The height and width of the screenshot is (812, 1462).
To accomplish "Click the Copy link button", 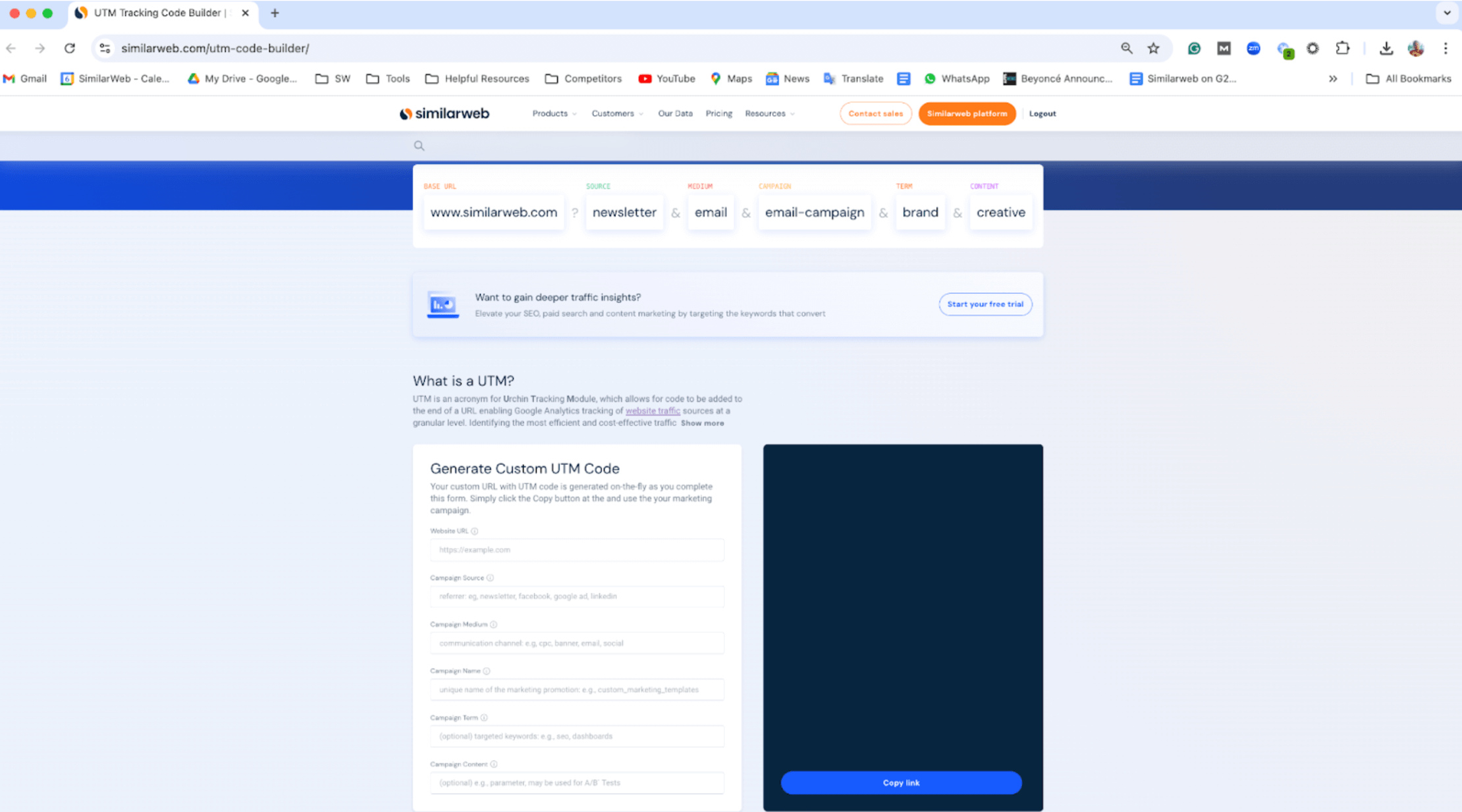I will [901, 782].
